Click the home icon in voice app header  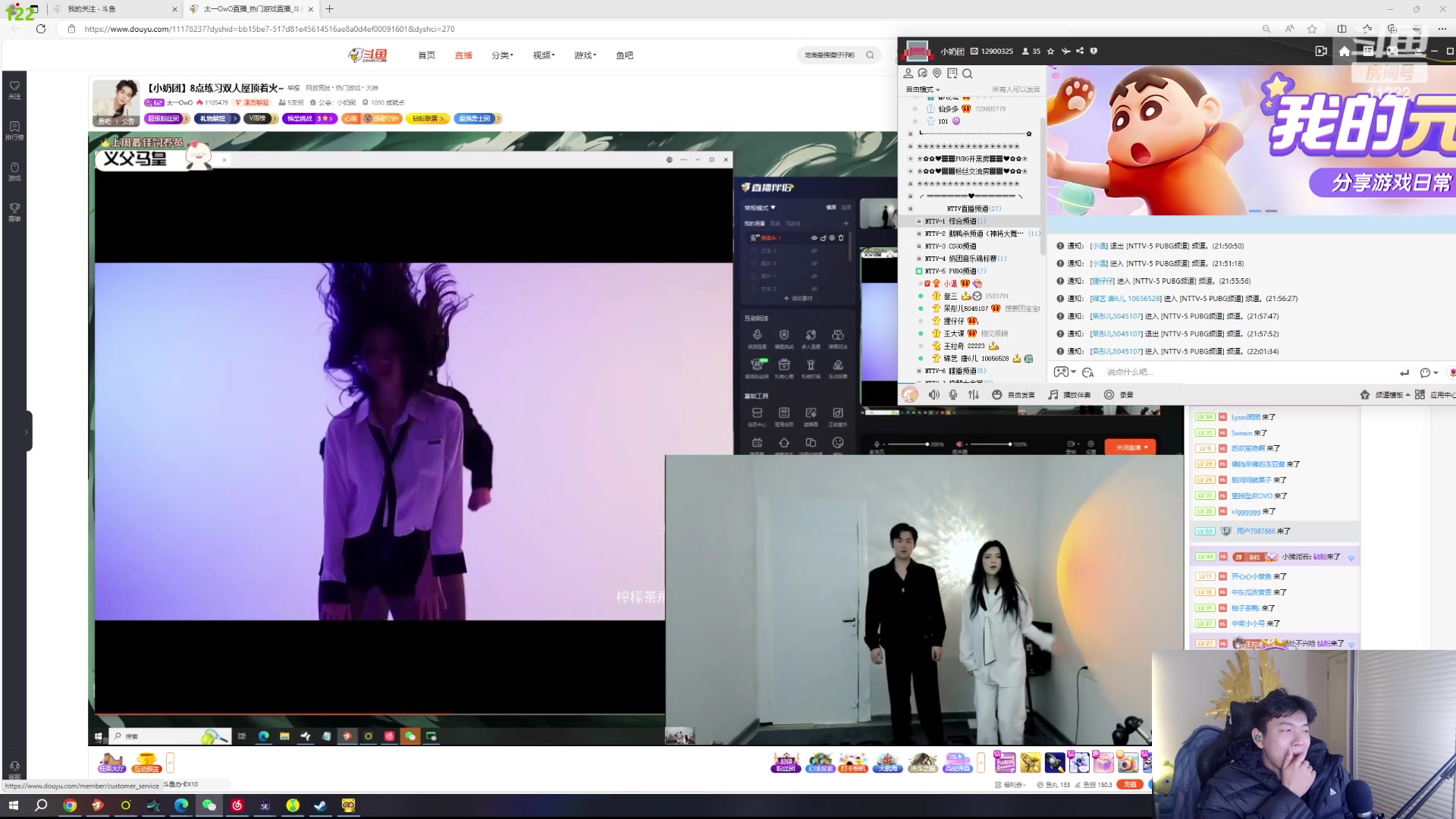point(1344,51)
